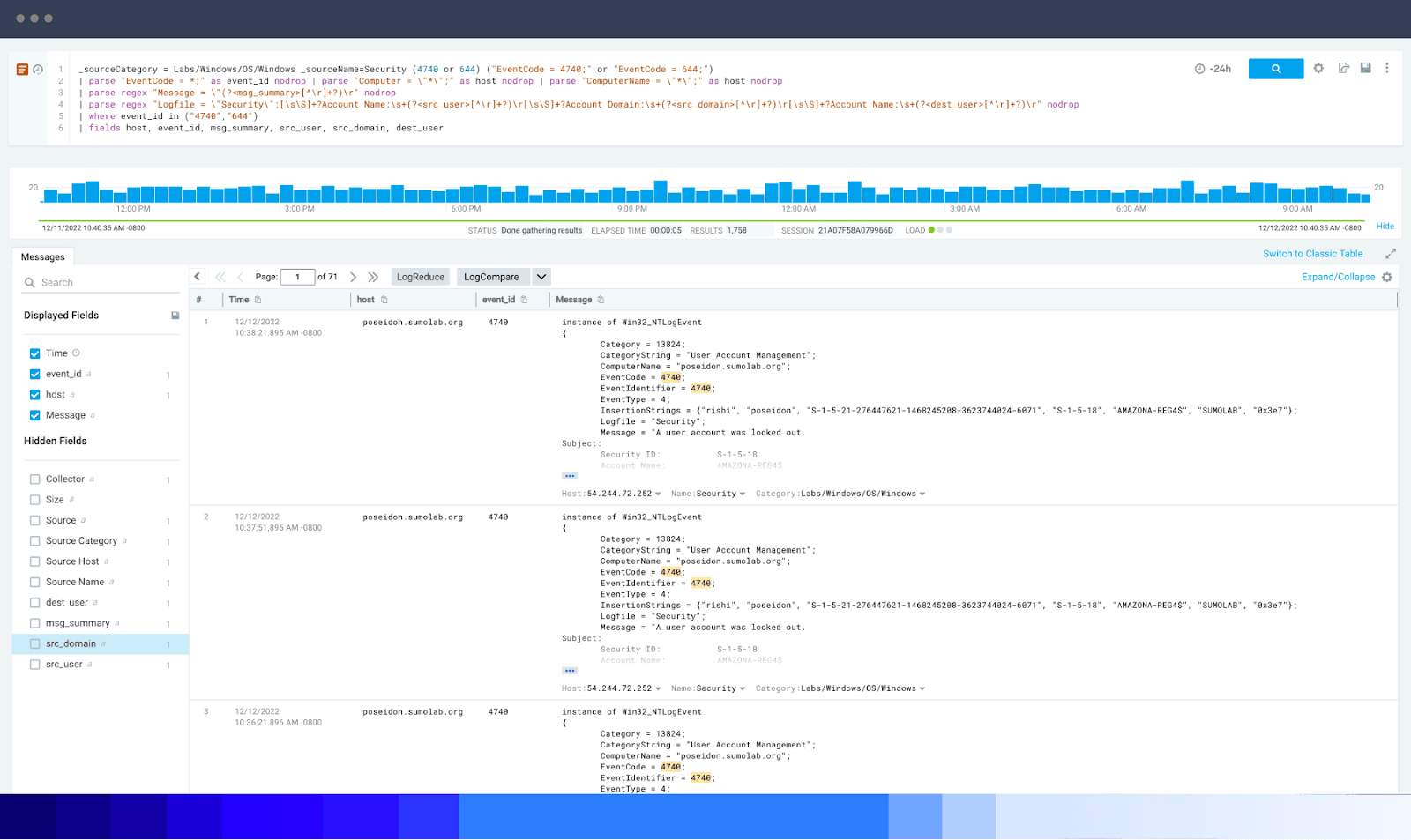Click the results count 1,758
The width and height of the screenshot is (1411, 840).
[x=736, y=230]
